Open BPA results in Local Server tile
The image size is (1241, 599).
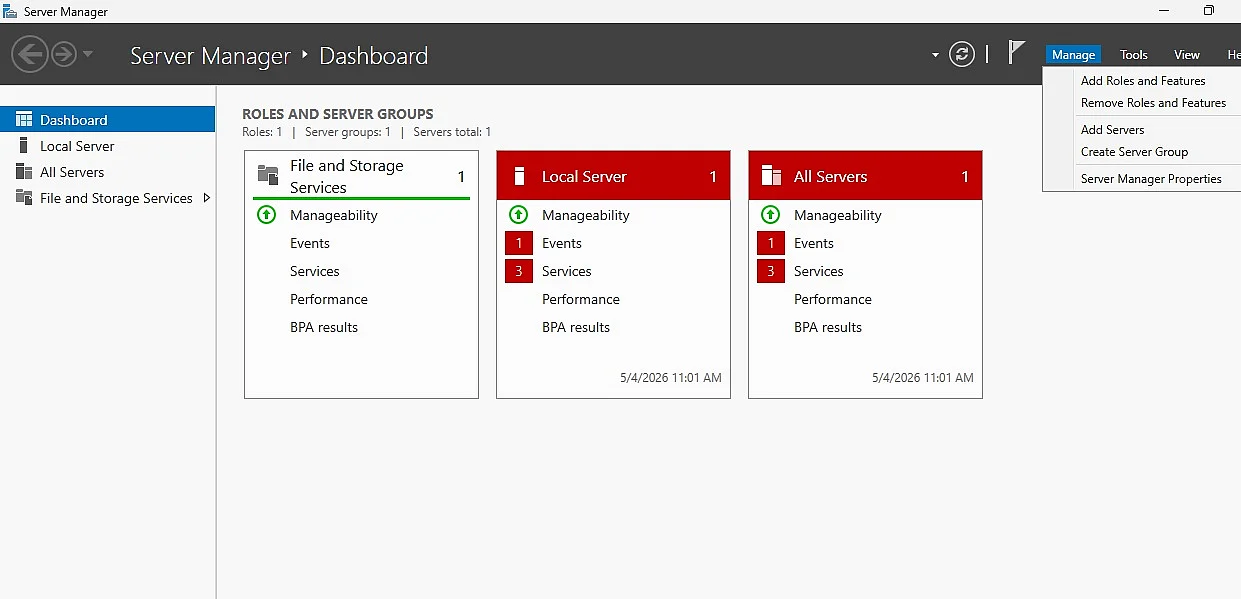[x=576, y=327]
